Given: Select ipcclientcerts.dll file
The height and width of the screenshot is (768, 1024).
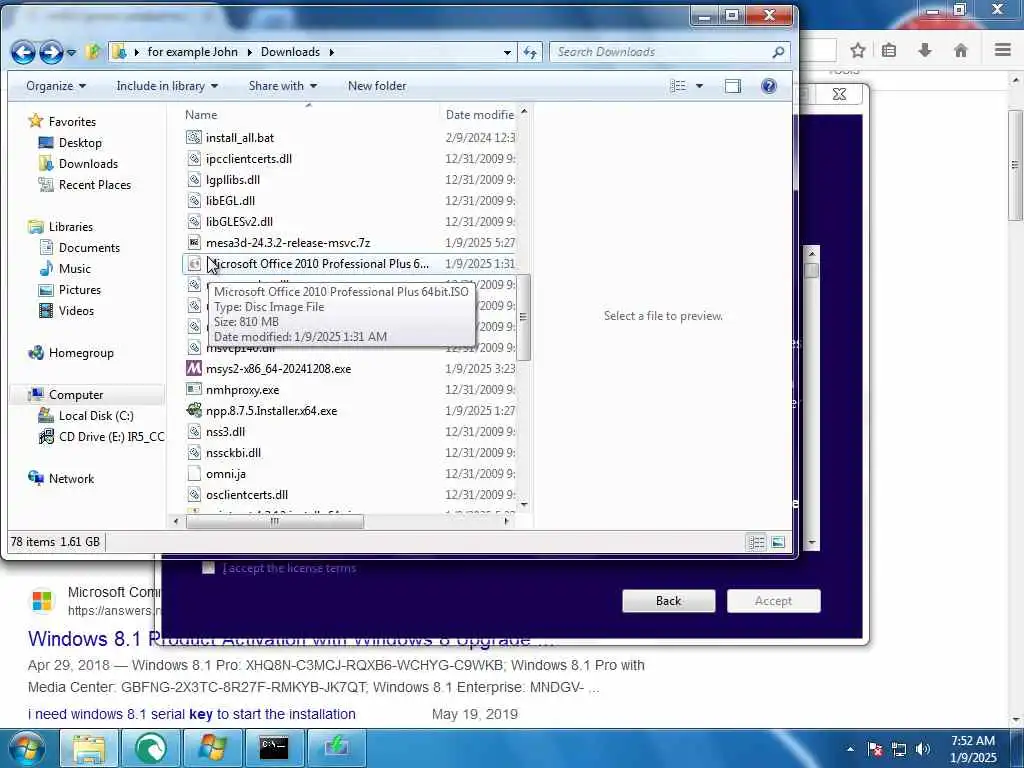Looking at the screenshot, I should point(249,159).
